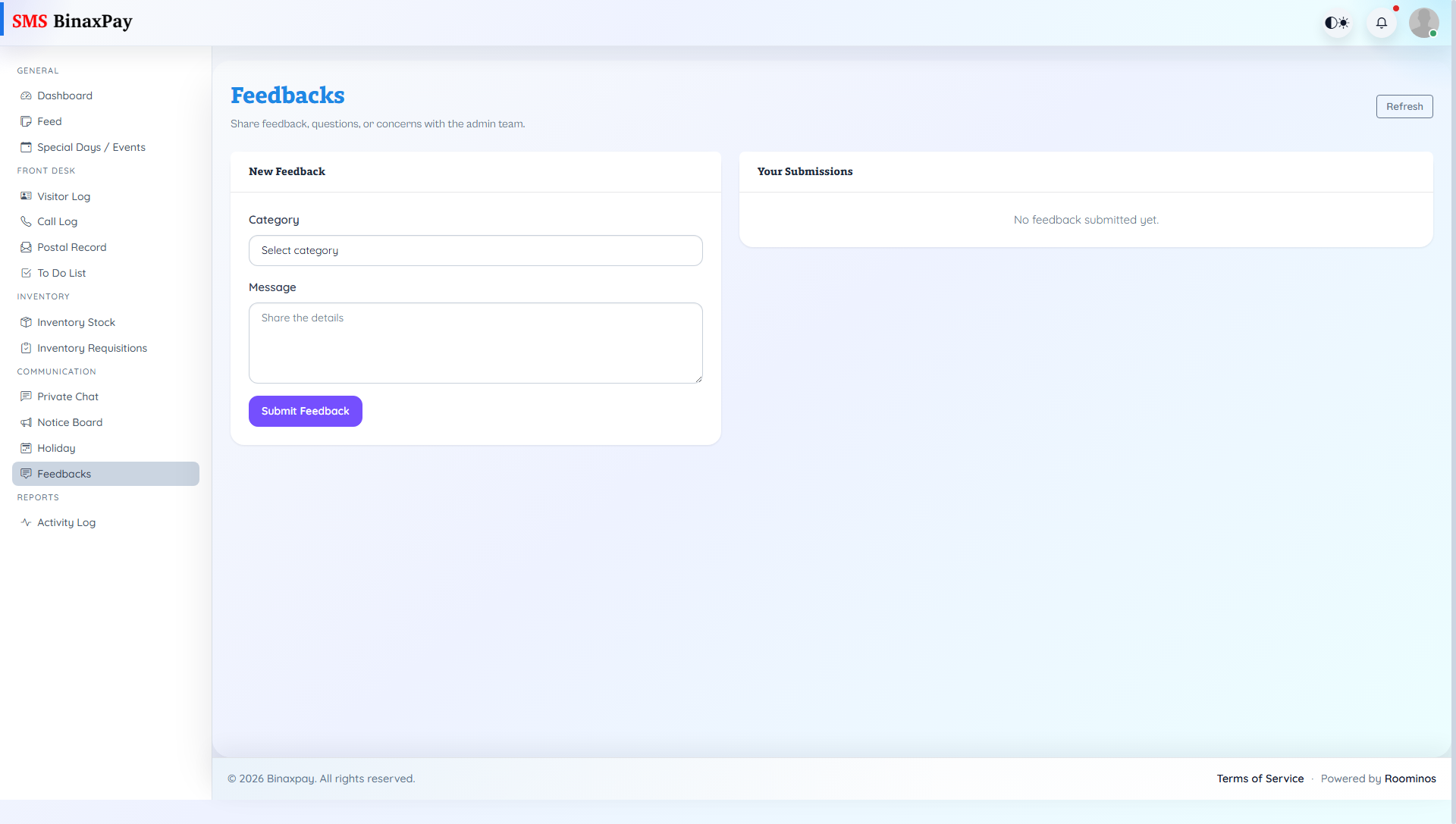Open the notification bell
This screenshot has width=1456, height=824.
1382,23
